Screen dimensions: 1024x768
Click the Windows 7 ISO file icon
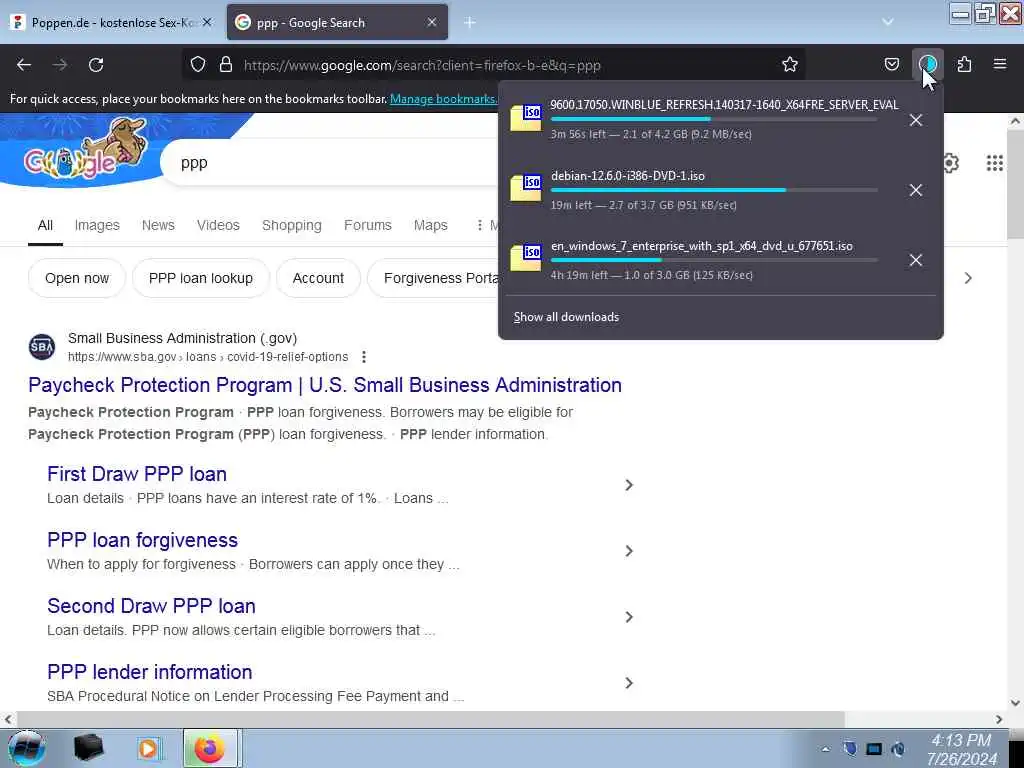pyautogui.click(x=526, y=259)
